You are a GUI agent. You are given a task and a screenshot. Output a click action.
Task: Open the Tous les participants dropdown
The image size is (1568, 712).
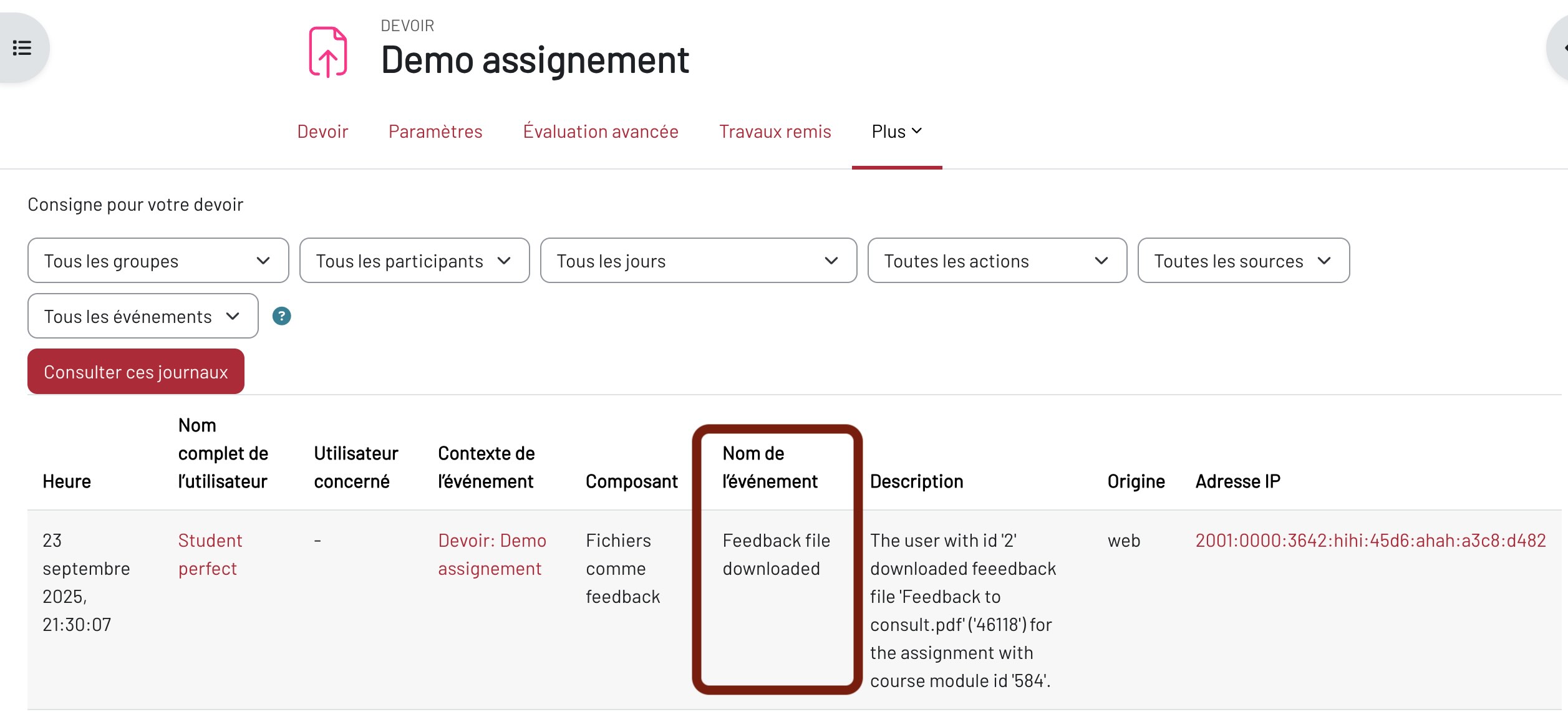tap(414, 261)
